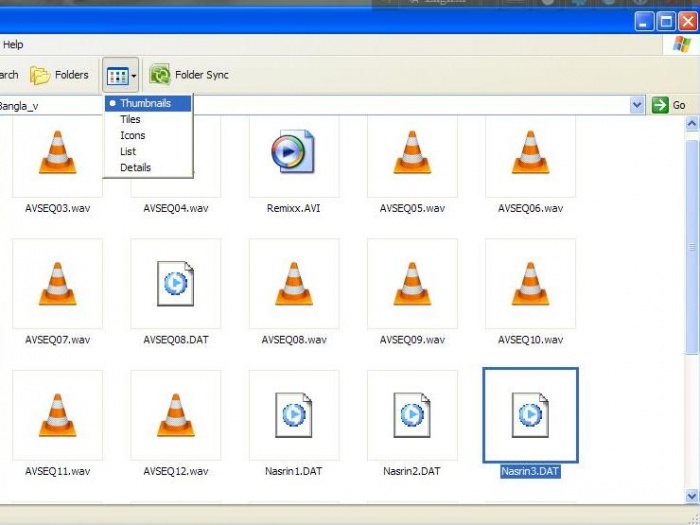Click the AVSEQ07.wav file name label
Viewport: 700px width, 525px height.
pos(58,340)
